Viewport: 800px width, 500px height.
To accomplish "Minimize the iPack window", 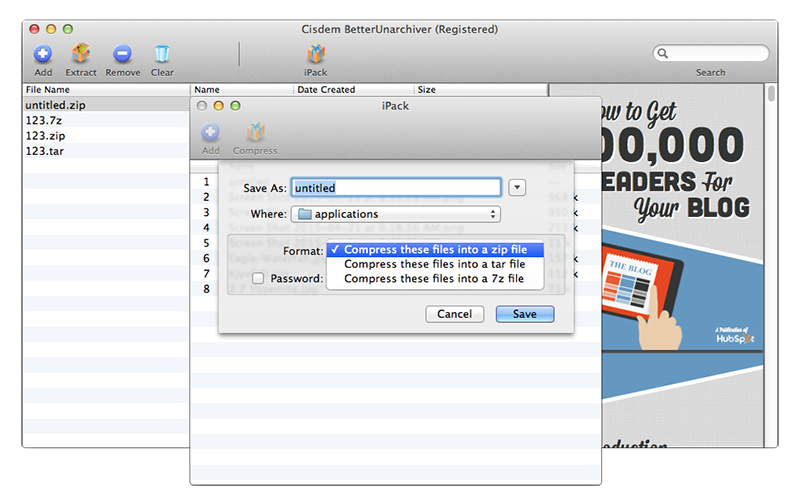I will point(218,106).
